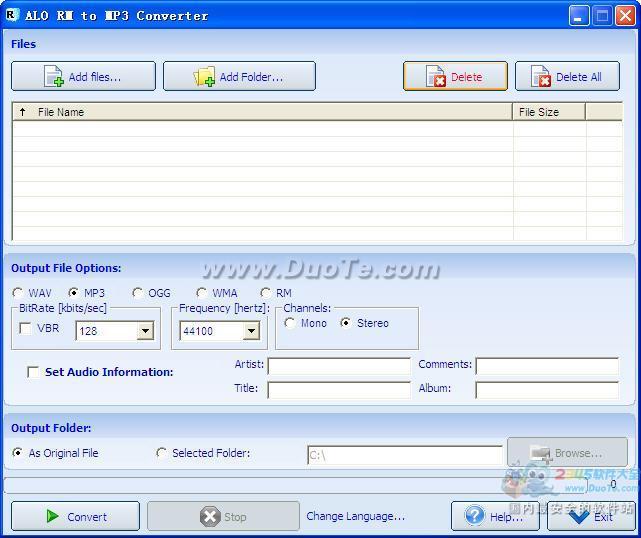Screen dimensions: 641x538
Task: Click the File Size column header
Action: [x=548, y=112]
